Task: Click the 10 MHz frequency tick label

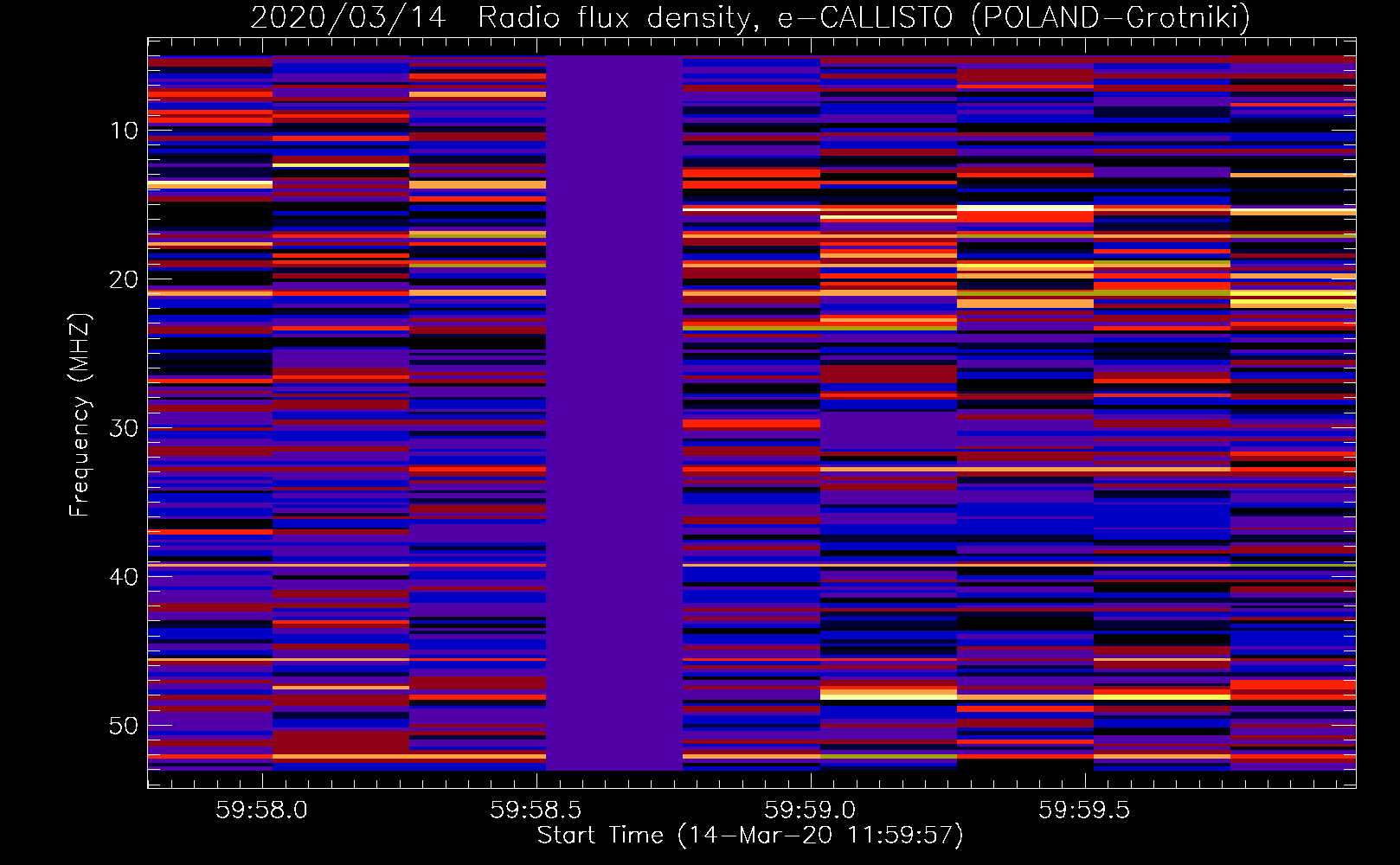Action: (124, 131)
